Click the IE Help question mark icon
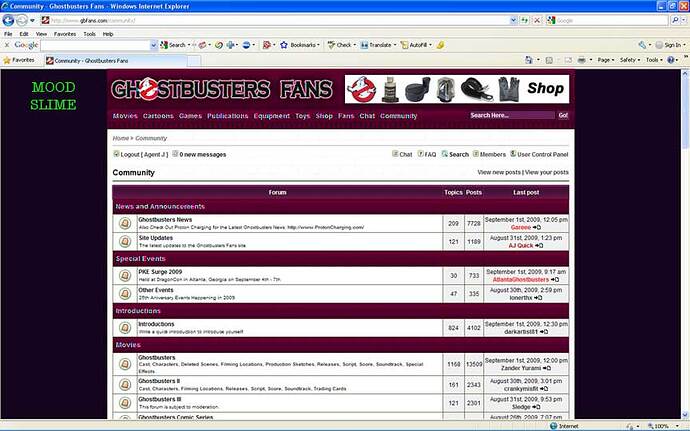The width and height of the screenshot is (690, 431). pos(671,60)
